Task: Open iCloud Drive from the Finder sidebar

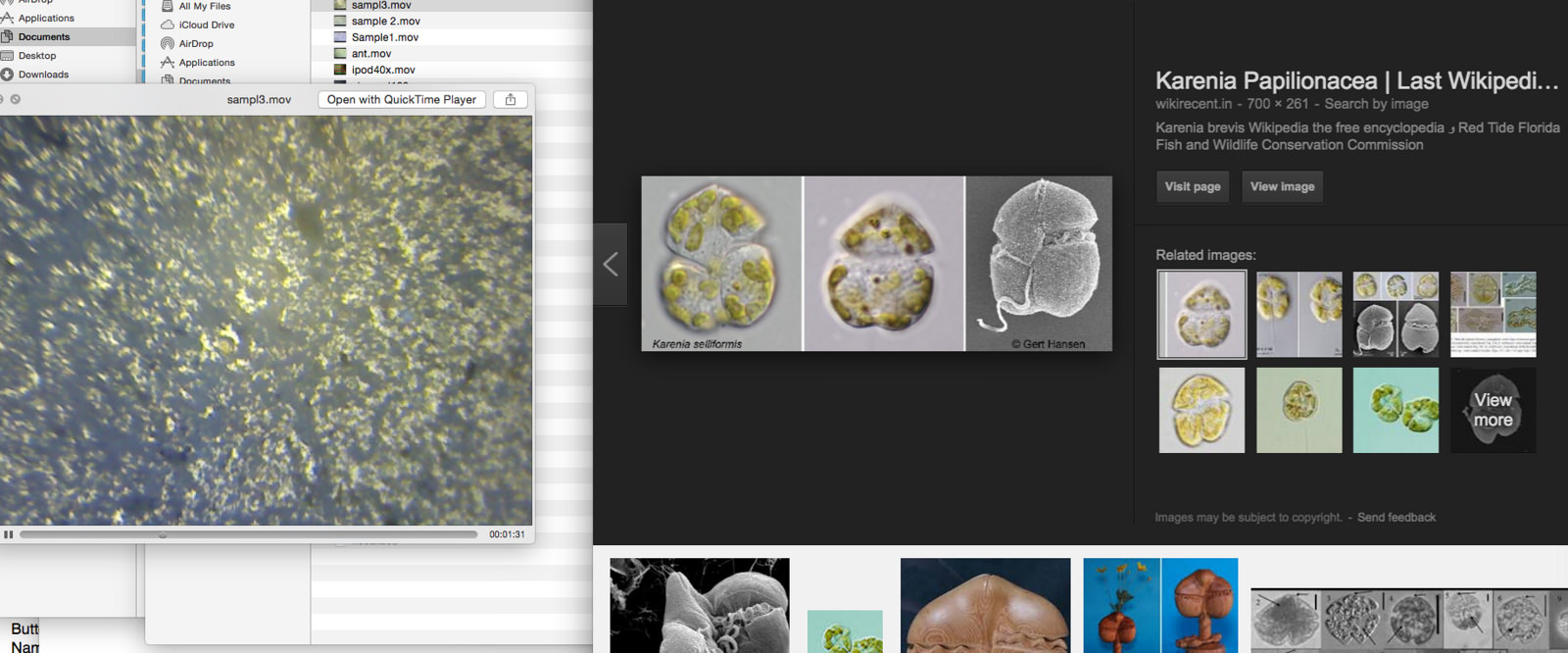Action: [x=206, y=25]
